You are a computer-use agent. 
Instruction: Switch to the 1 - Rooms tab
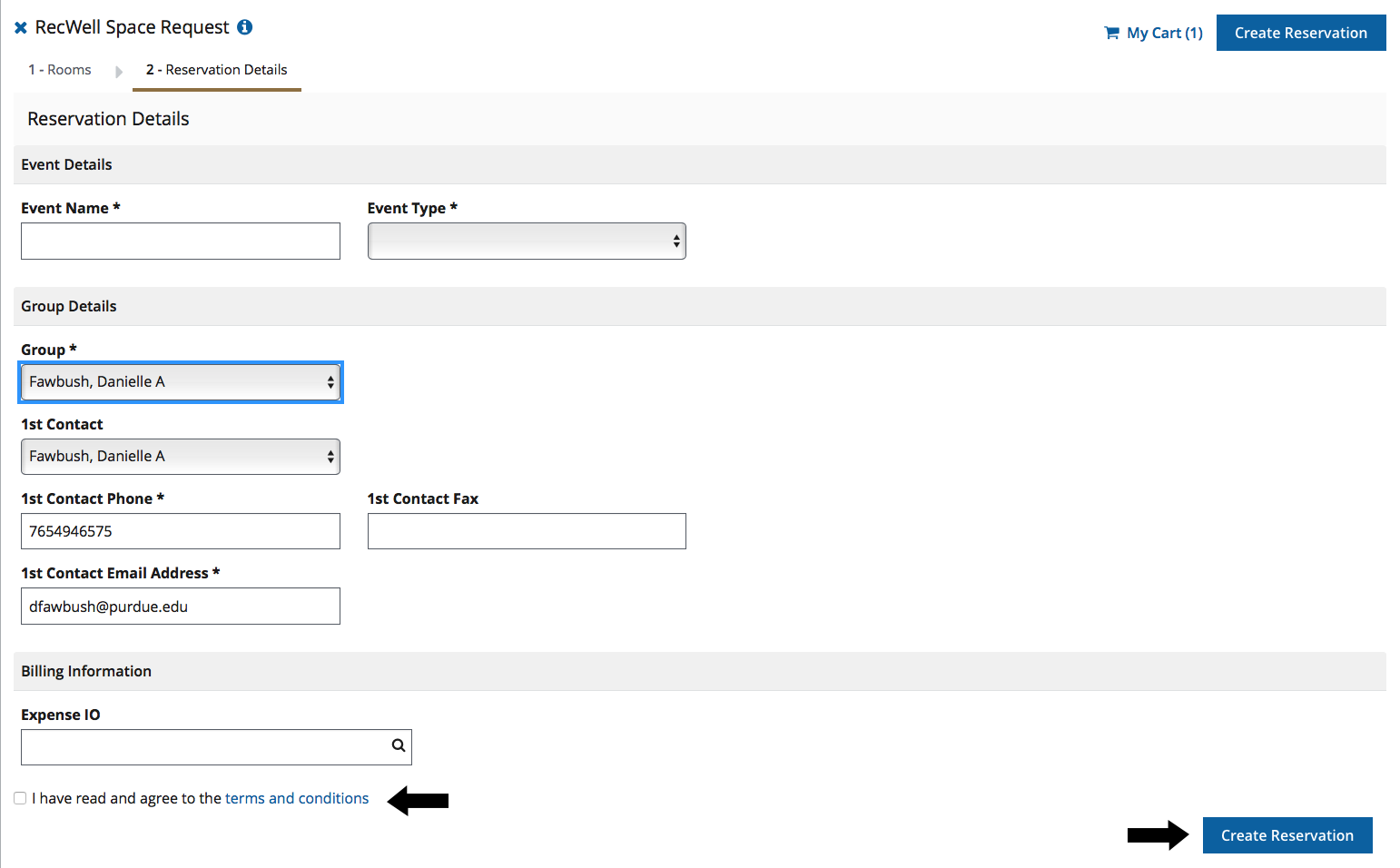[x=60, y=69]
